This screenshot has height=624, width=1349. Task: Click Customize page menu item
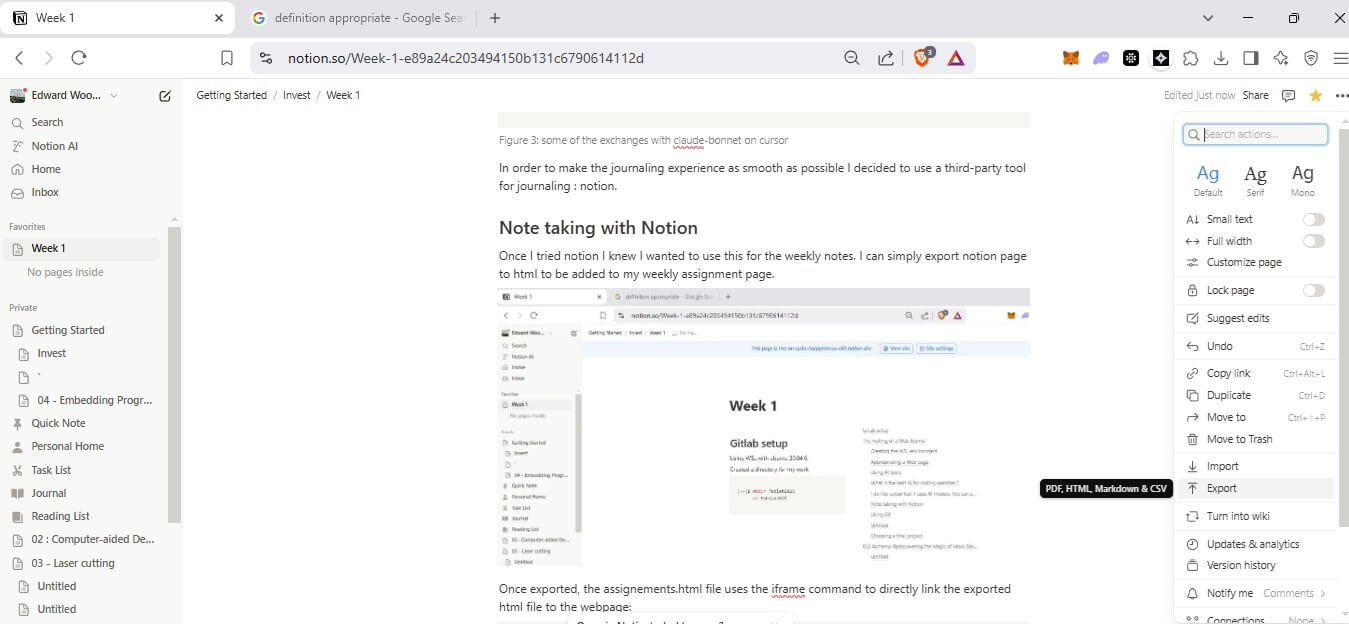click(1256, 262)
